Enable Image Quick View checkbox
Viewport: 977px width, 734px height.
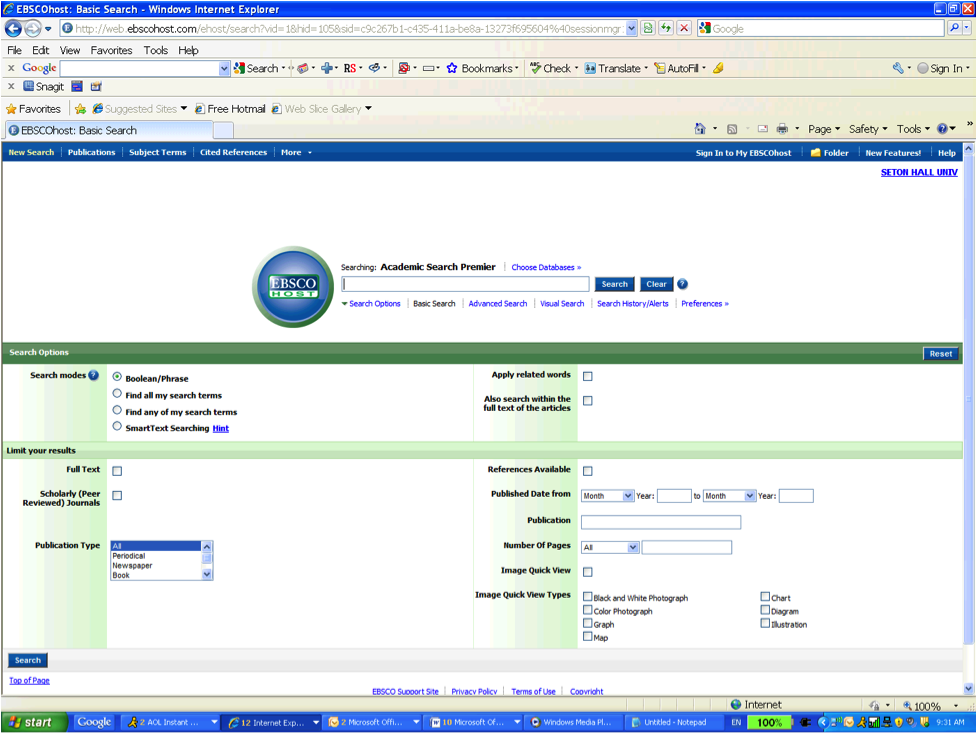pyautogui.click(x=588, y=572)
